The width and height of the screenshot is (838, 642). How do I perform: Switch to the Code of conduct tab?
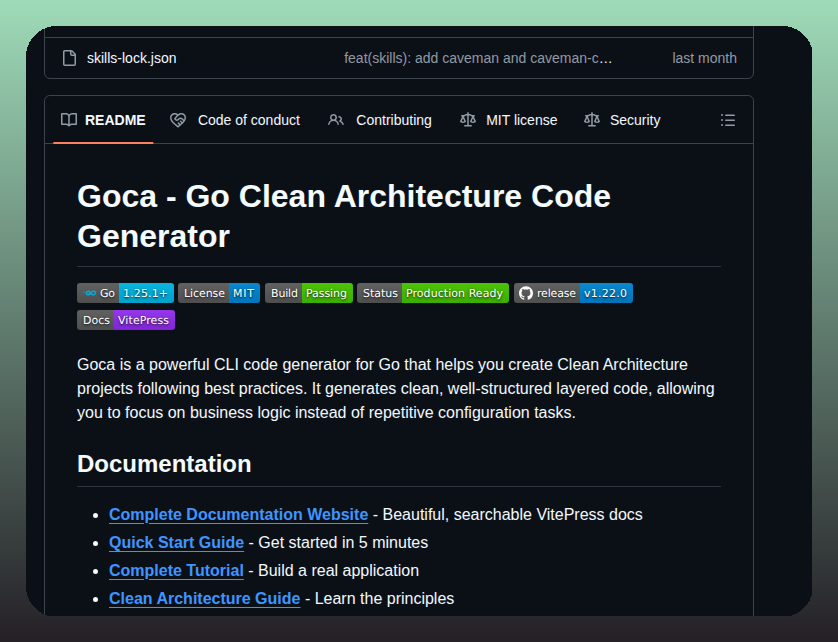click(x=235, y=120)
